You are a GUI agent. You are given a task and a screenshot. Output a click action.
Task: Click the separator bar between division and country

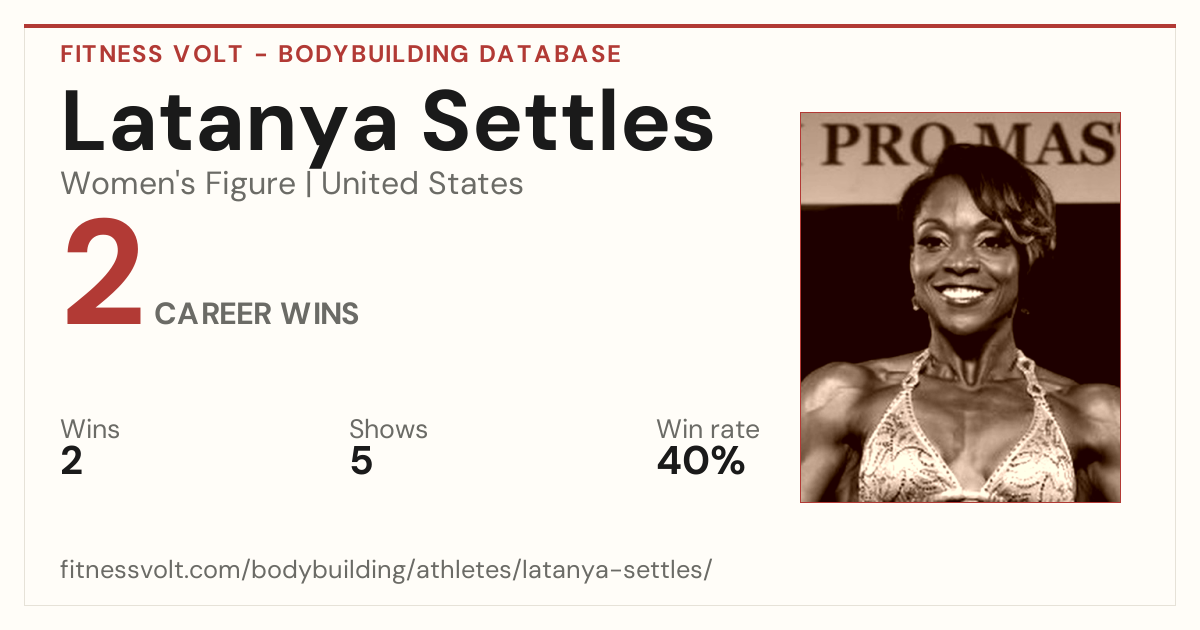click(308, 185)
